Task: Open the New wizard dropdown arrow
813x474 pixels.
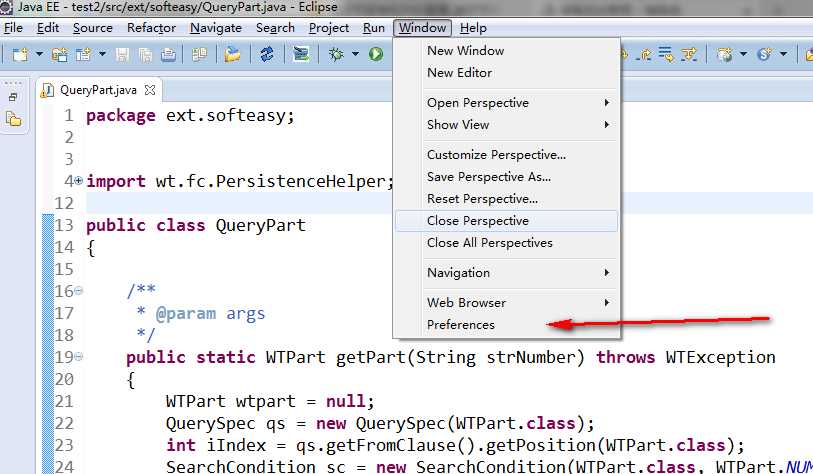Action: pyautogui.click(x=39, y=54)
